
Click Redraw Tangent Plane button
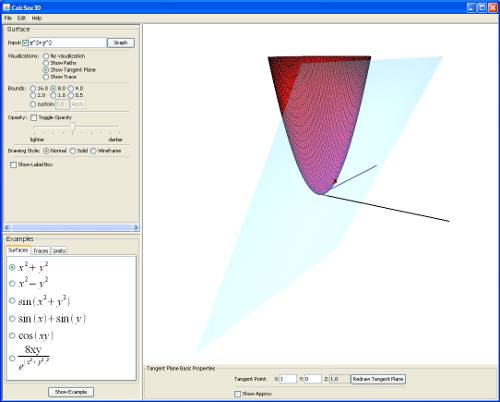378,379
